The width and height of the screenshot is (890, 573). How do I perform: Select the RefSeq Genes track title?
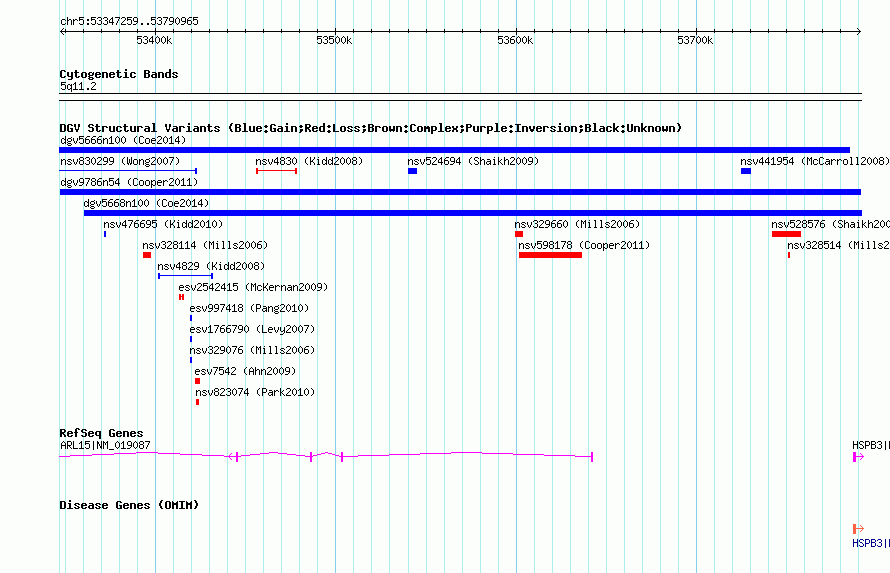click(x=101, y=433)
